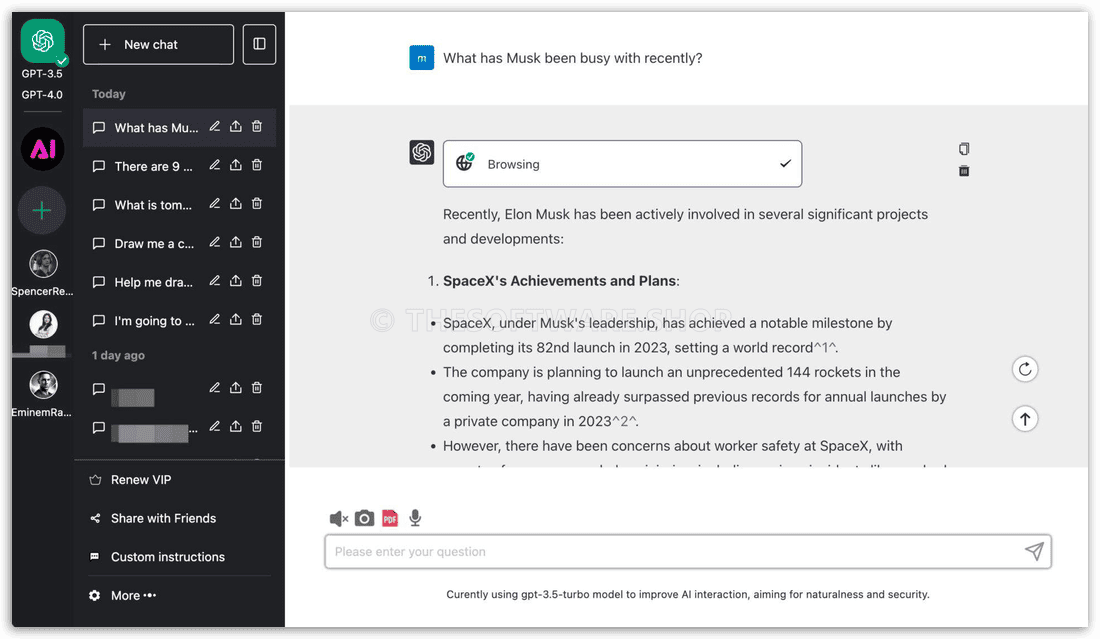Delete the 'There are 9 ...' chat

point(257,165)
